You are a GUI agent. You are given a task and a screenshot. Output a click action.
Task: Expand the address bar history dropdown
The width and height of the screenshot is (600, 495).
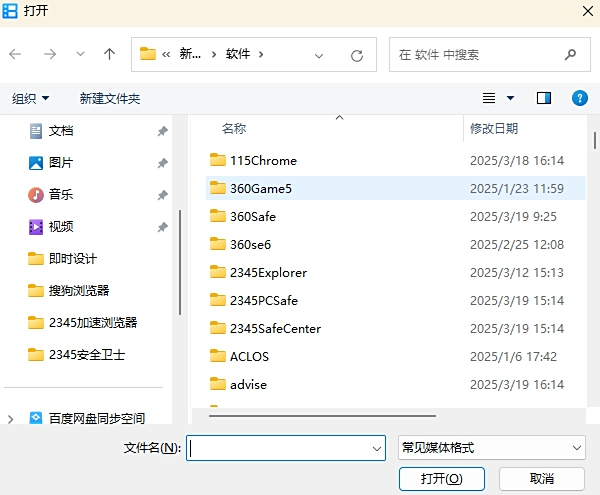pyautogui.click(x=319, y=55)
